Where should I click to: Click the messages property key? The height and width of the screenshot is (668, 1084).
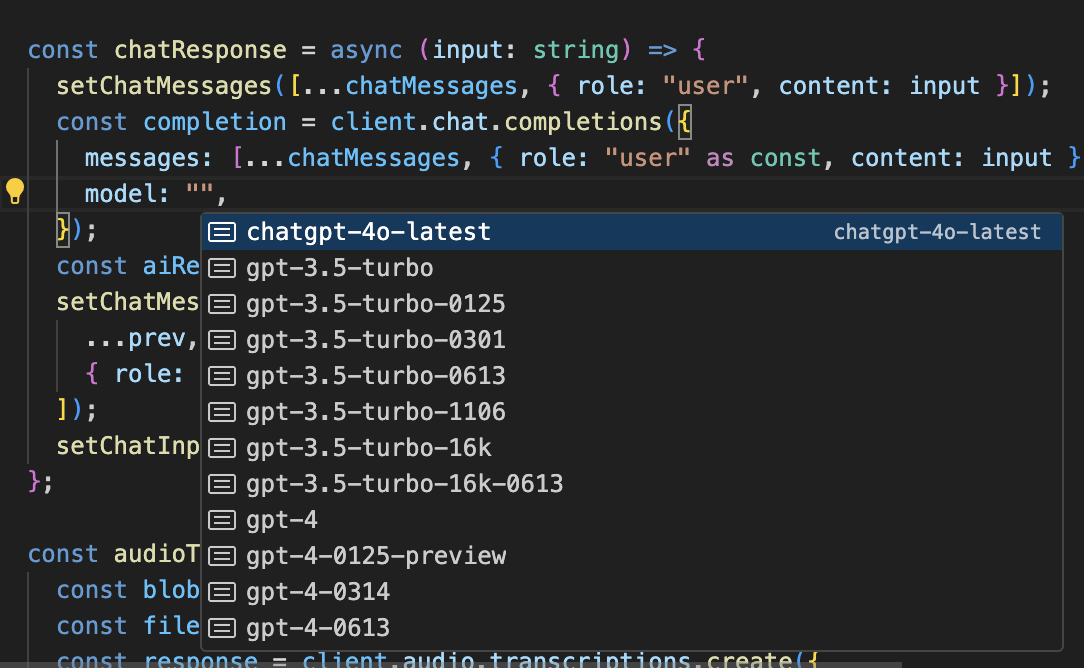coord(142,158)
